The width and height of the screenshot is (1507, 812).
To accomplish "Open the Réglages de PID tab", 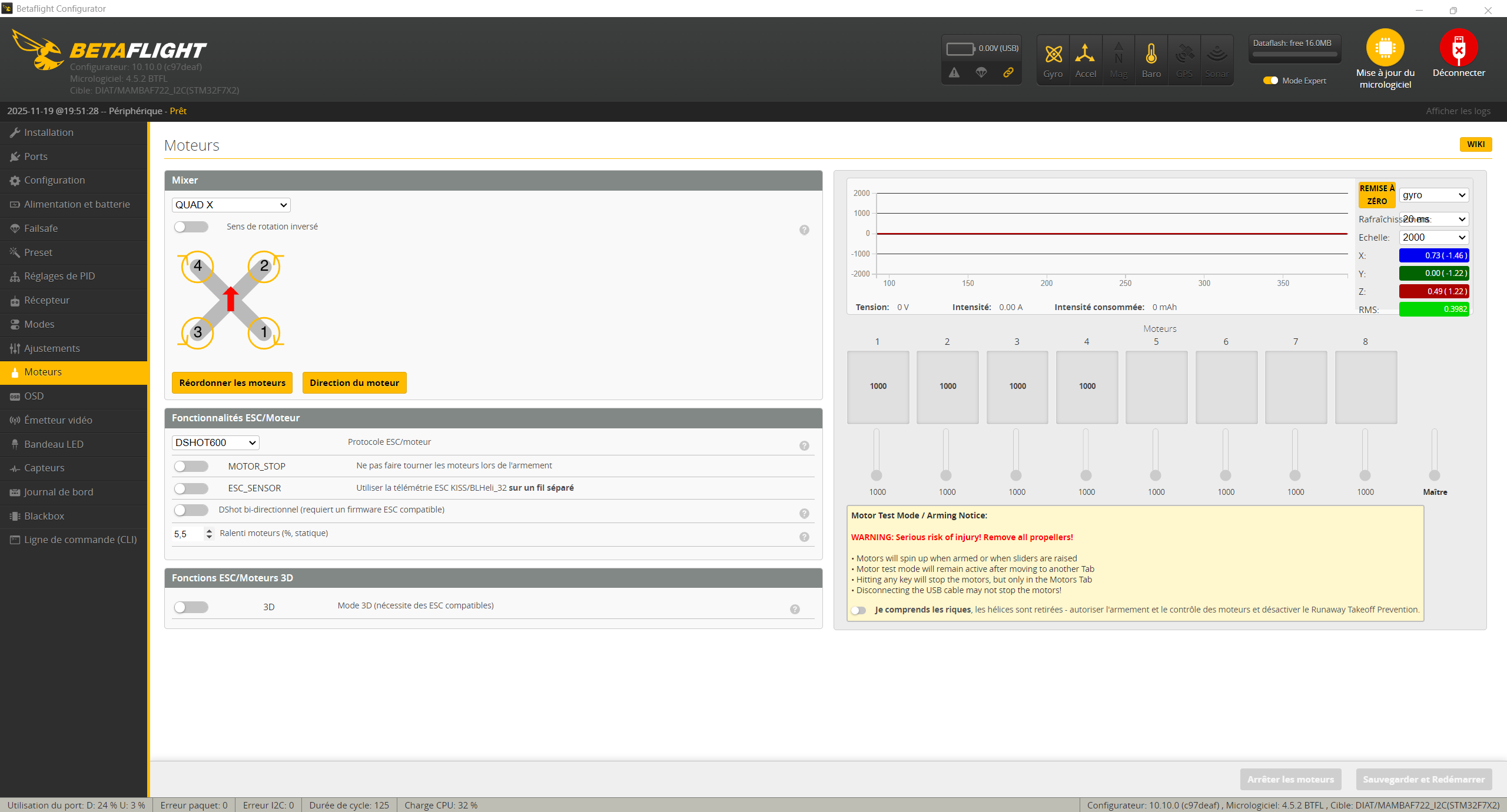I will (59, 276).
